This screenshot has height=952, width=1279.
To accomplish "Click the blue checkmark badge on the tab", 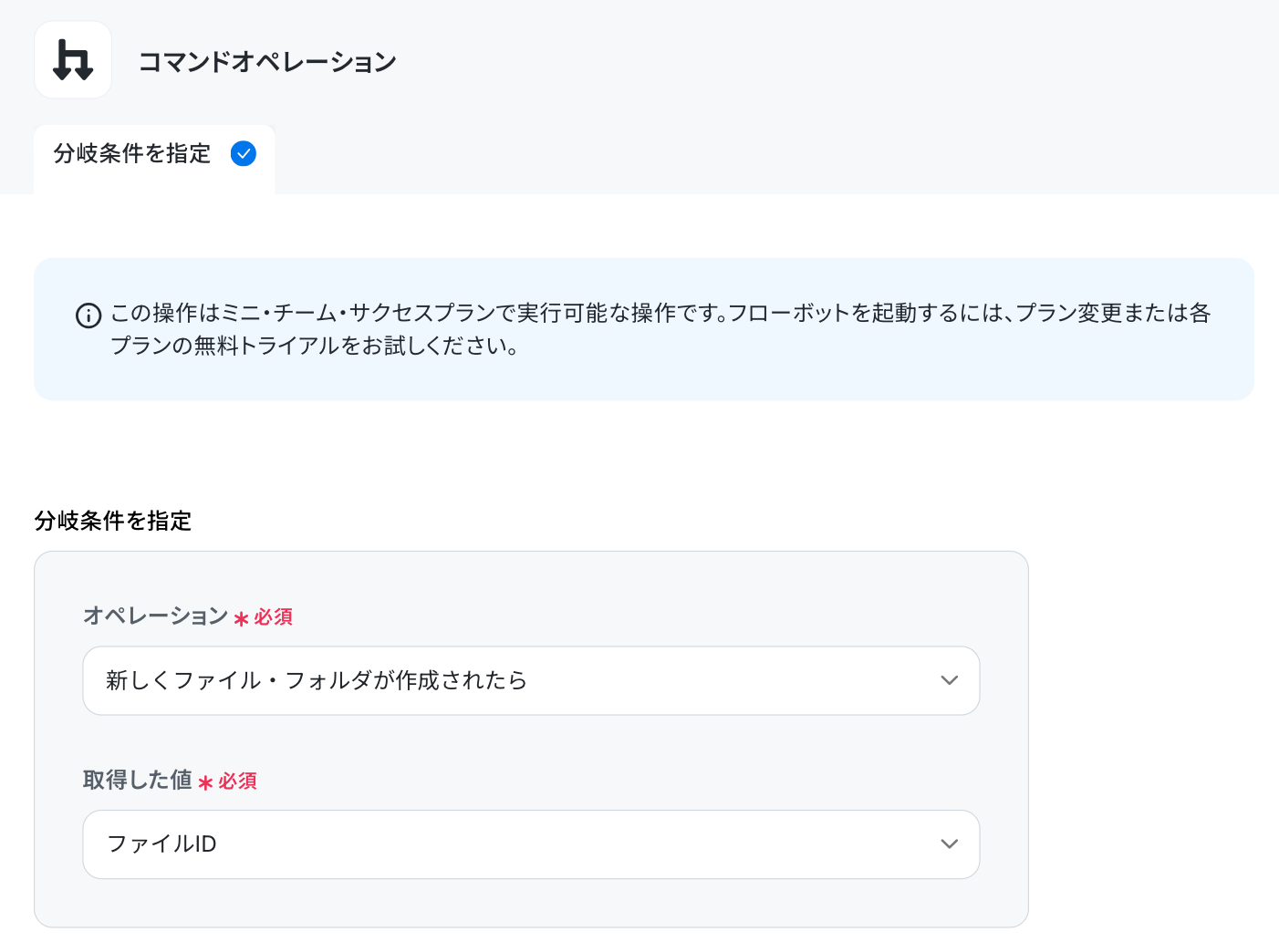I will 244,153.
